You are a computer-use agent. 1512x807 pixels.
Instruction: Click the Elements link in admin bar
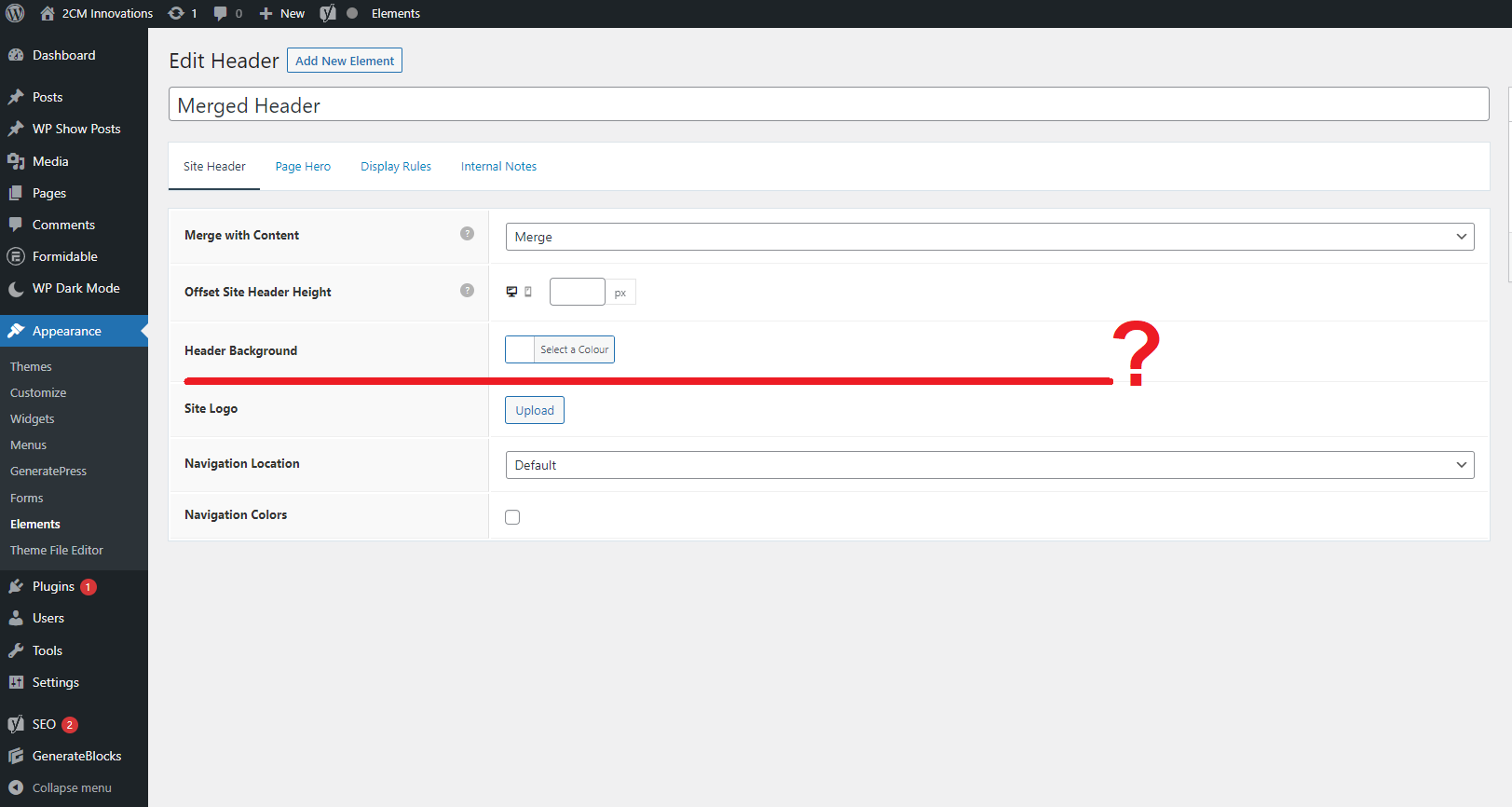pos(396,13)
